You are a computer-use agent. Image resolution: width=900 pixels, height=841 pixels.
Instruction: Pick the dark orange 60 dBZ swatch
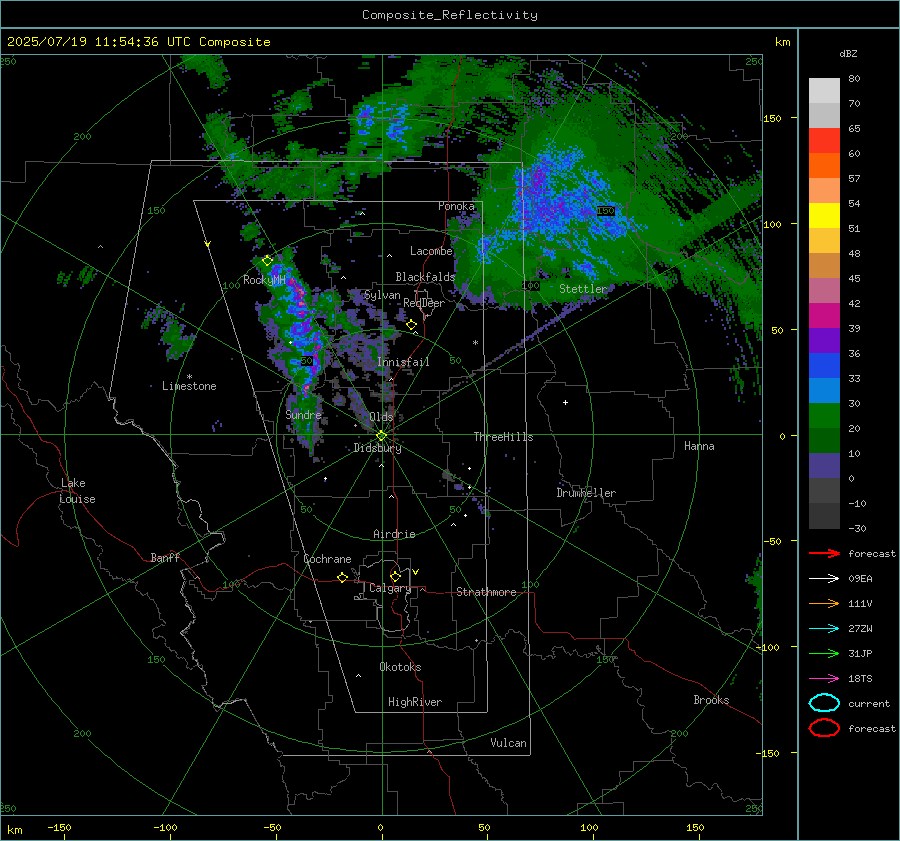point(824,165)
